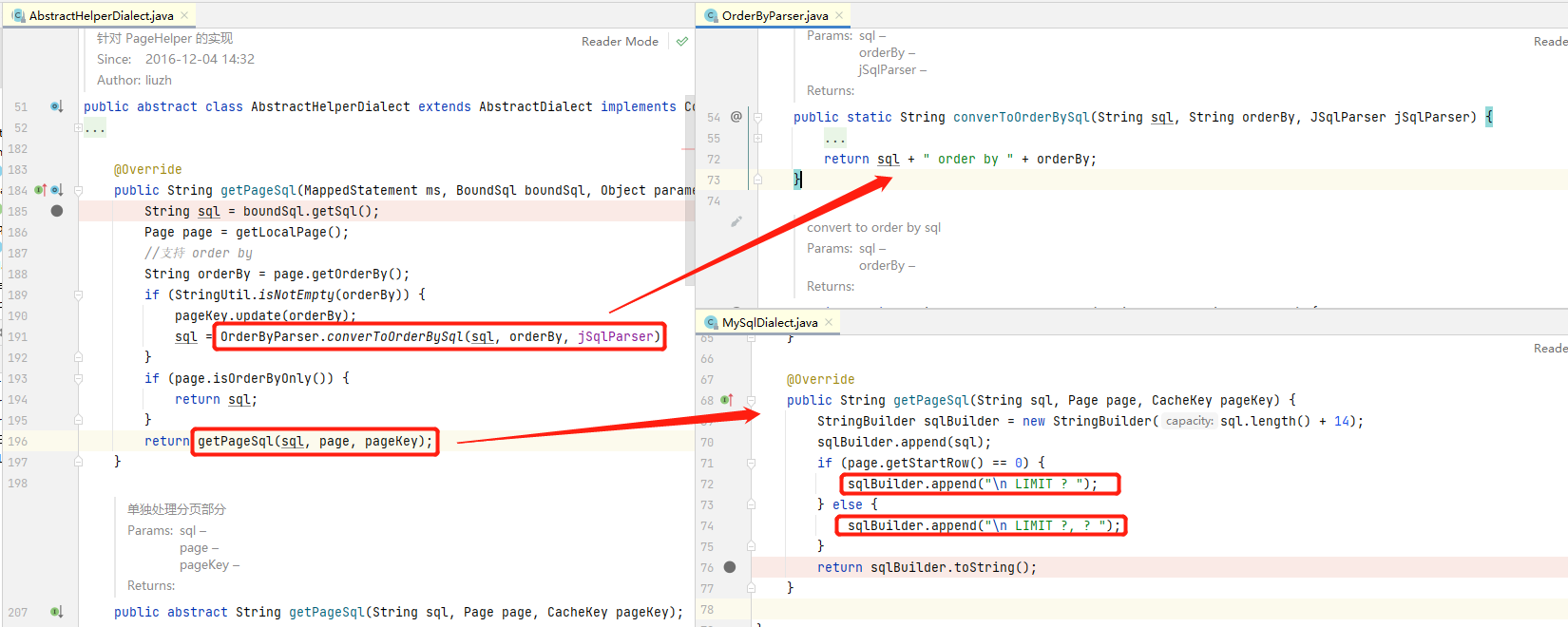This screenshot has width=1568, height=627.
Task: Click the override gutter icon on line 68
Action: [727, 400]
